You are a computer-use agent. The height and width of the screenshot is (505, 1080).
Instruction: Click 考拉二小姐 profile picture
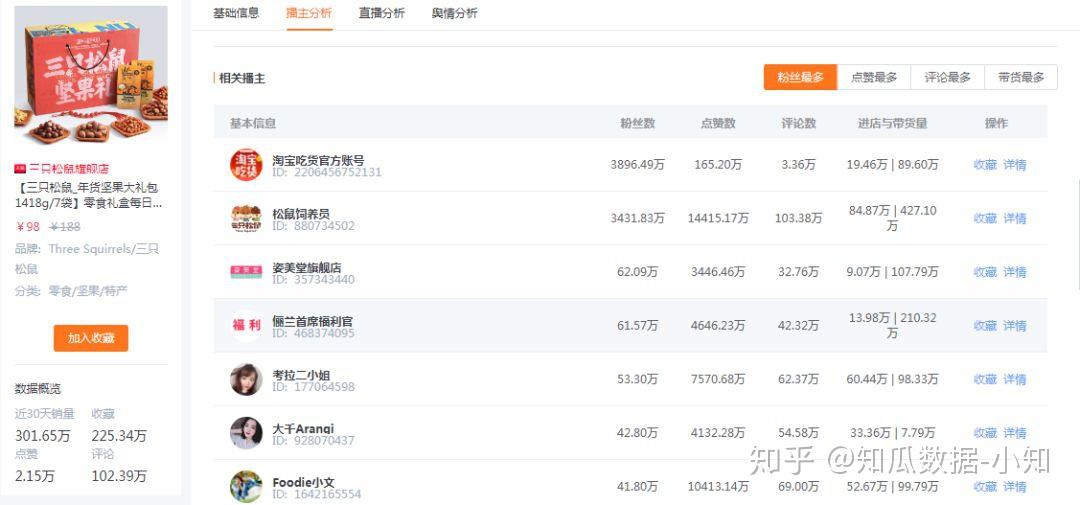tap(245, 380)
